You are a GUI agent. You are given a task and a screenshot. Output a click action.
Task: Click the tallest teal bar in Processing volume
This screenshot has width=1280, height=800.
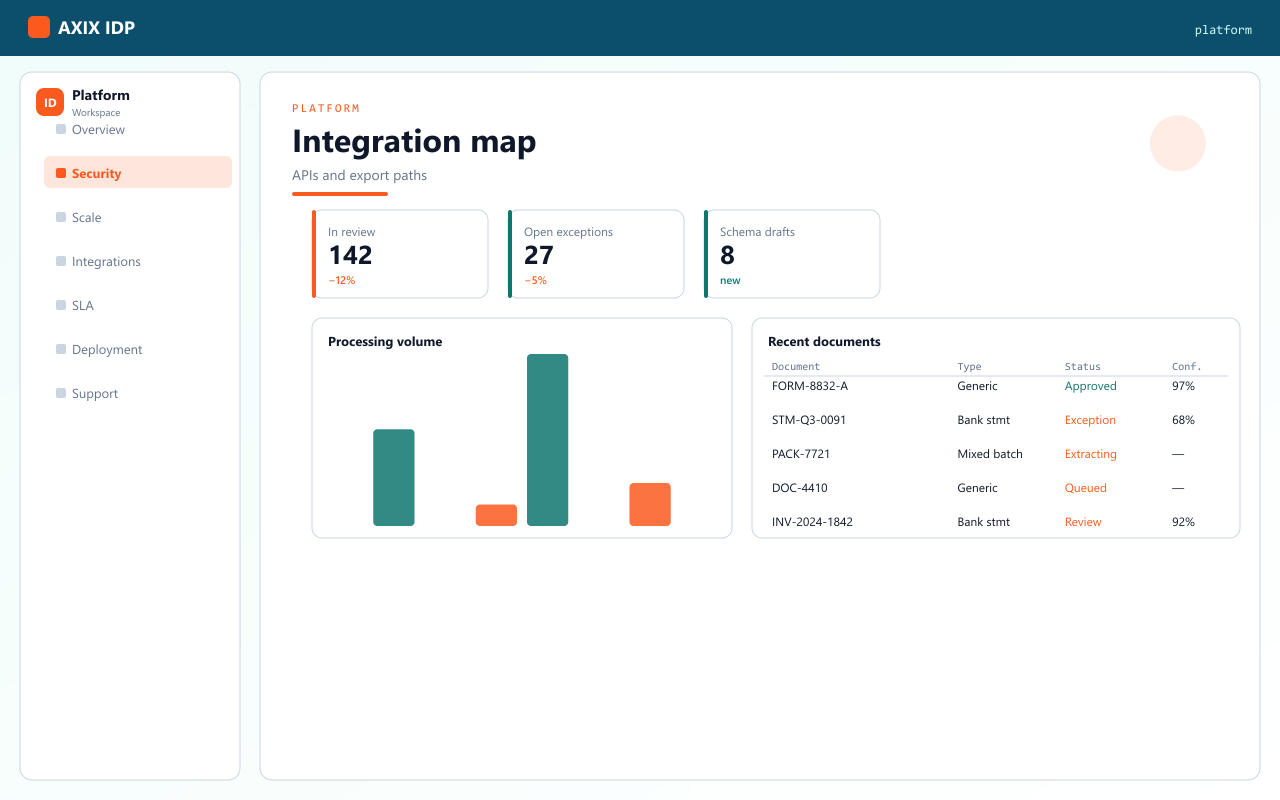pos(548,440)
